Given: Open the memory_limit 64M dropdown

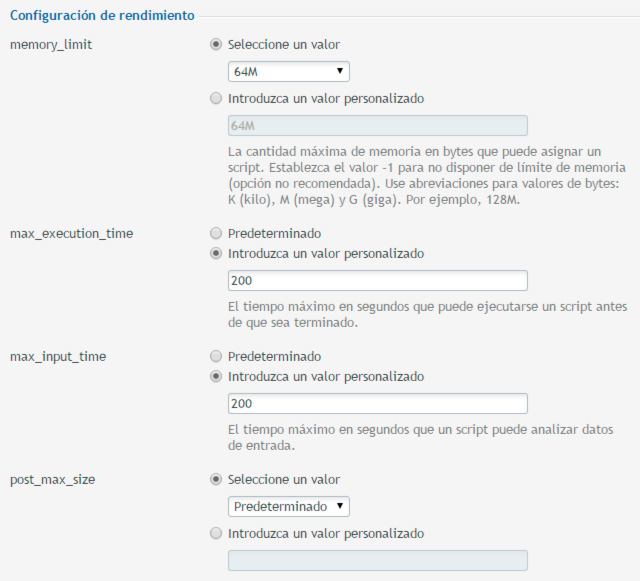Looking at the screenshot, I should (289, 71).
